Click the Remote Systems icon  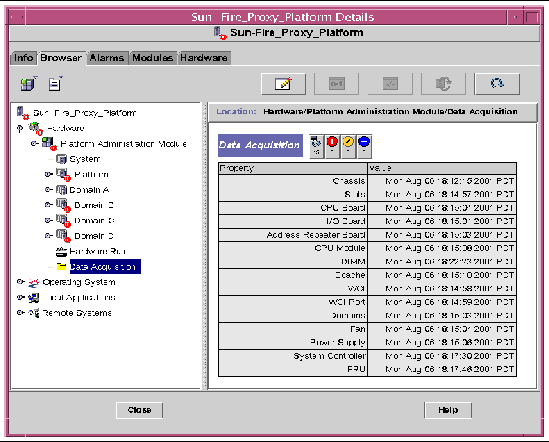(34, 313)
